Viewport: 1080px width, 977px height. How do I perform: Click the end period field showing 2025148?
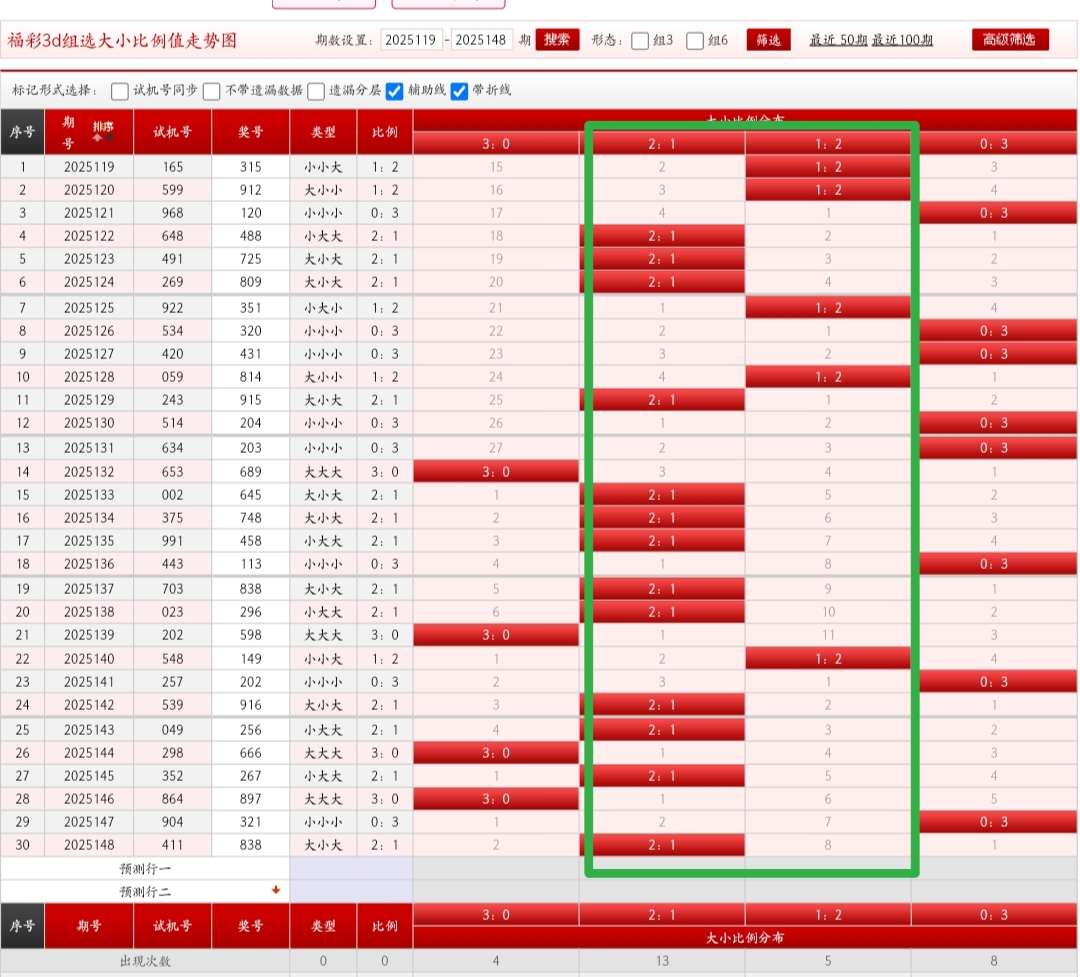click(x=482, y=41)
